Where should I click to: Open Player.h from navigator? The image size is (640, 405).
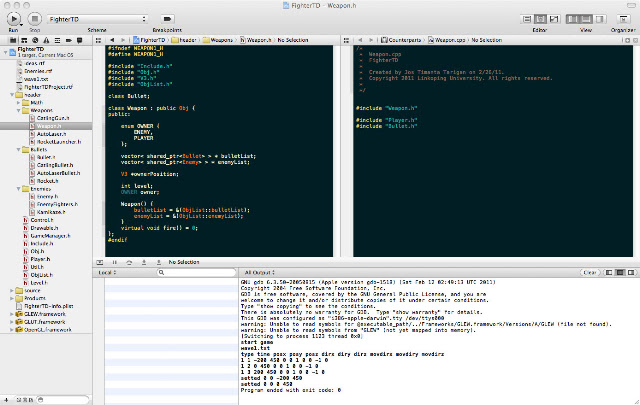click(37, 259)
